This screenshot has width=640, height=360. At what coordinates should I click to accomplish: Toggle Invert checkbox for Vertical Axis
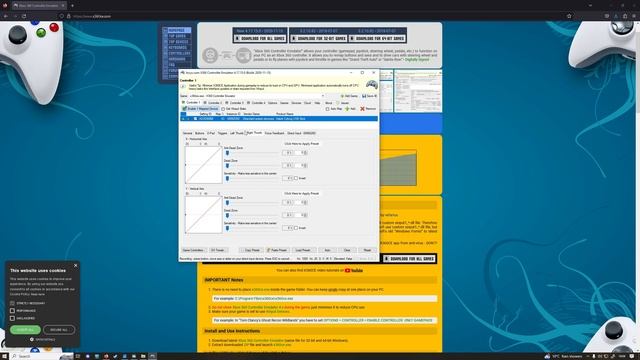(x=296, y=228)
